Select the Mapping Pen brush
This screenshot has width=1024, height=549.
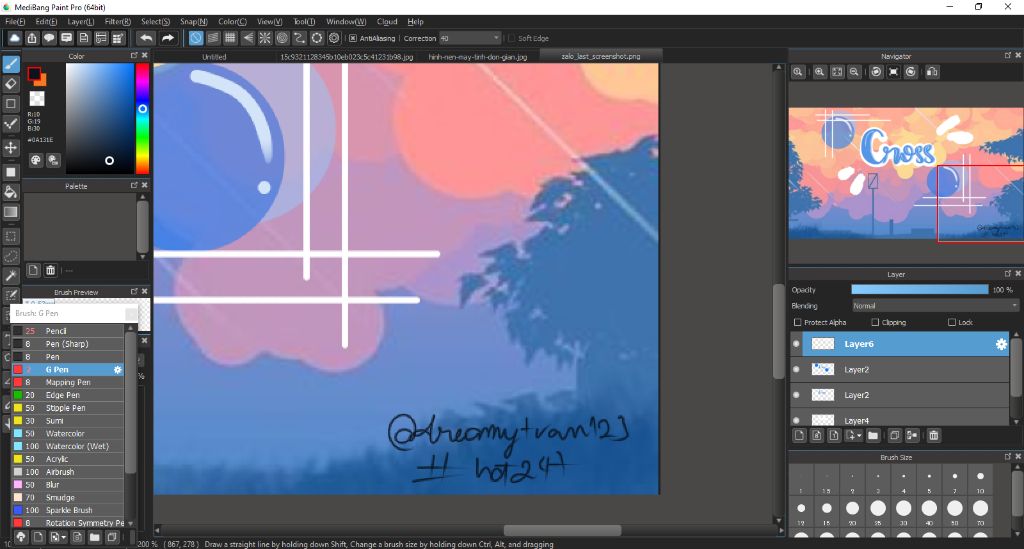(68, 383)
